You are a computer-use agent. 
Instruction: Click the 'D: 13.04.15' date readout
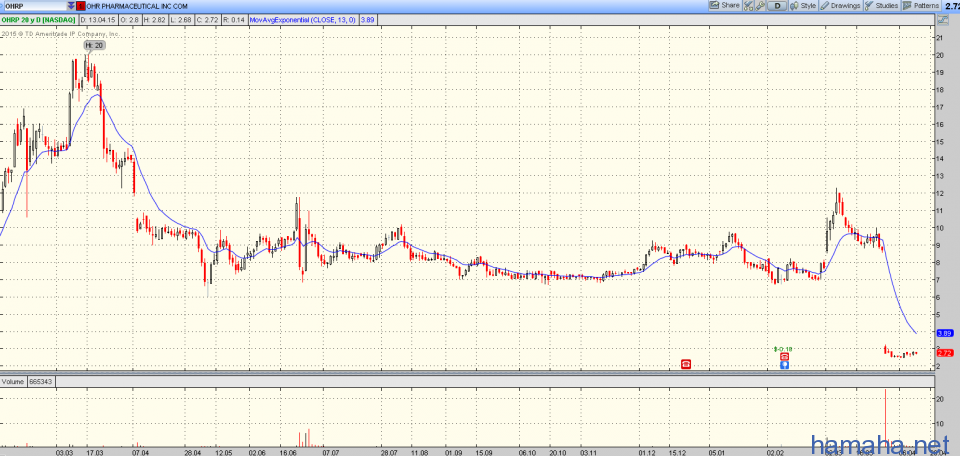(99, 20)
